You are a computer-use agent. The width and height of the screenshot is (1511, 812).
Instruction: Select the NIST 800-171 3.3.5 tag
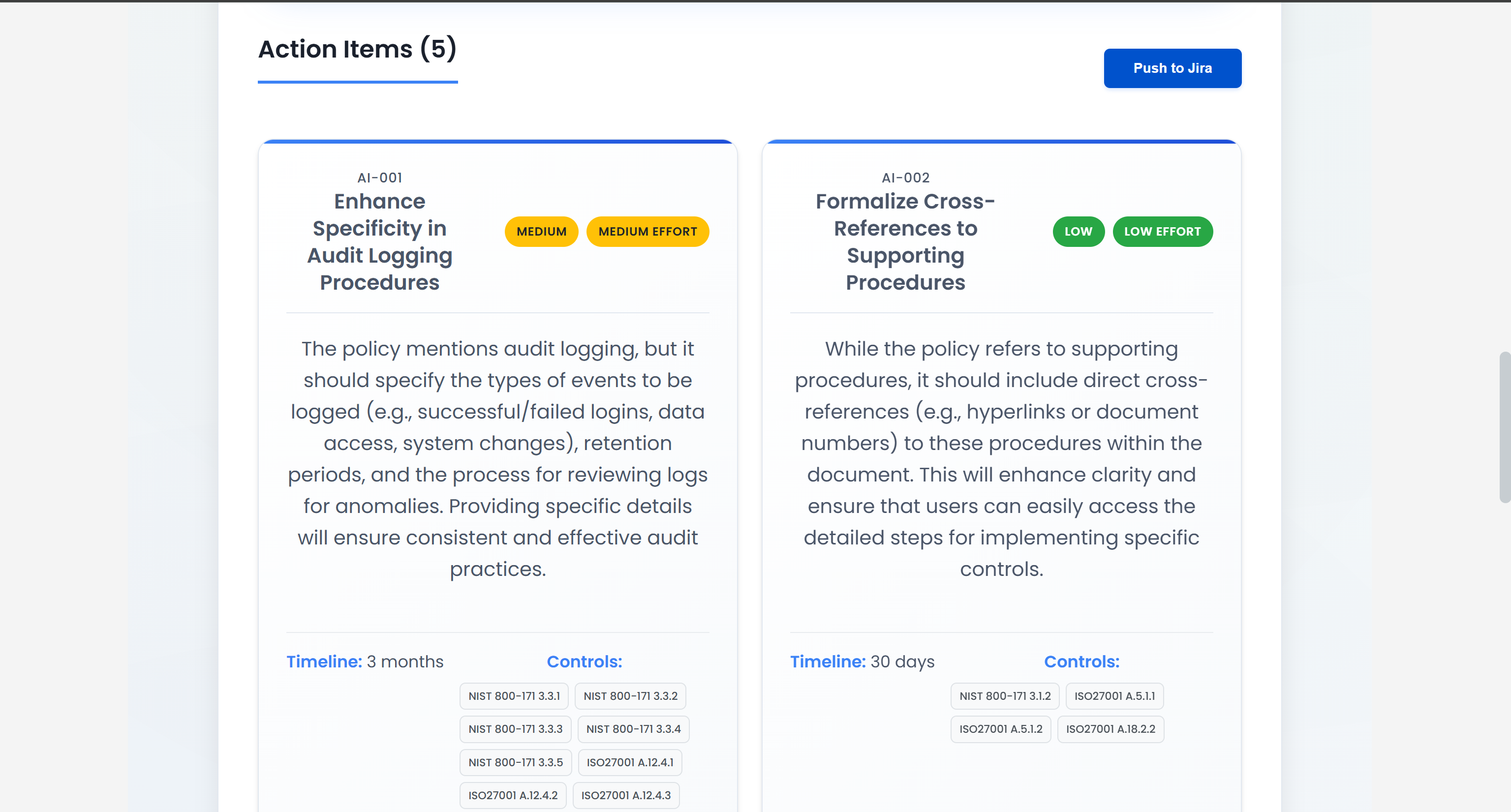tap(515, 762)
